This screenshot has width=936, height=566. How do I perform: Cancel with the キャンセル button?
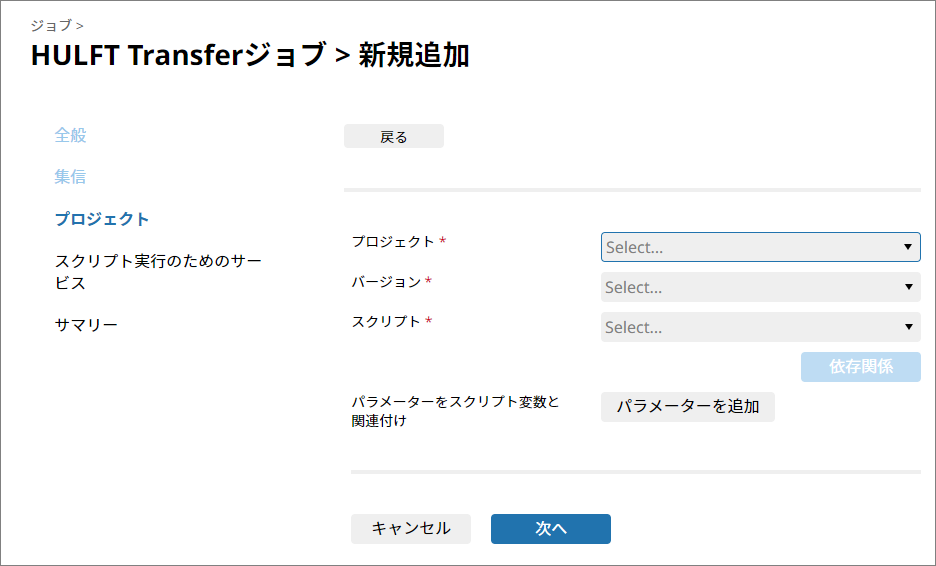[410, 529]
